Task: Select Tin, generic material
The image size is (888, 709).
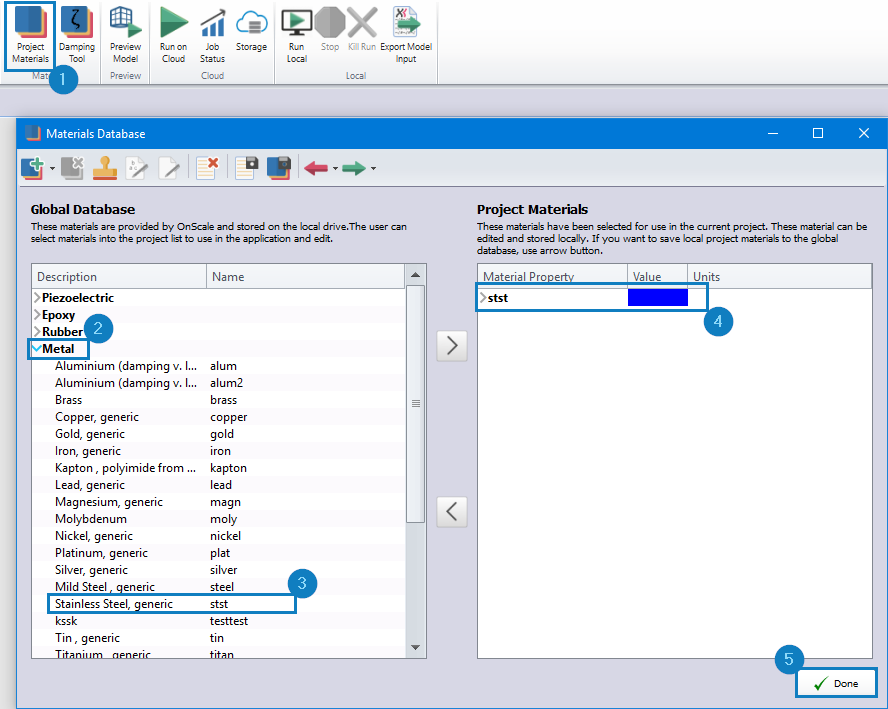Action: pos(219,638)
